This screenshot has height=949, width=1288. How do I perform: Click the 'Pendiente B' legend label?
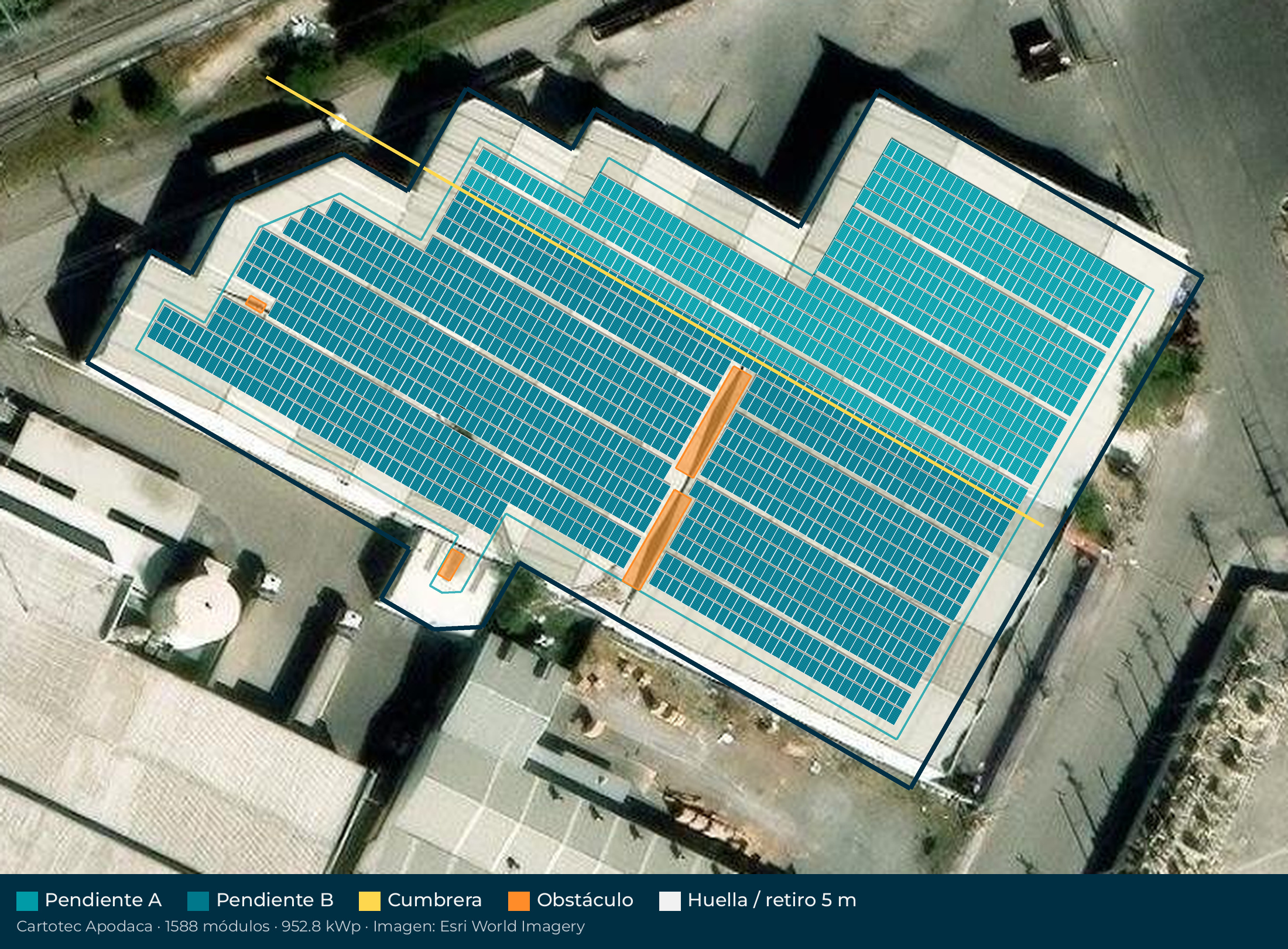[275, 900]
